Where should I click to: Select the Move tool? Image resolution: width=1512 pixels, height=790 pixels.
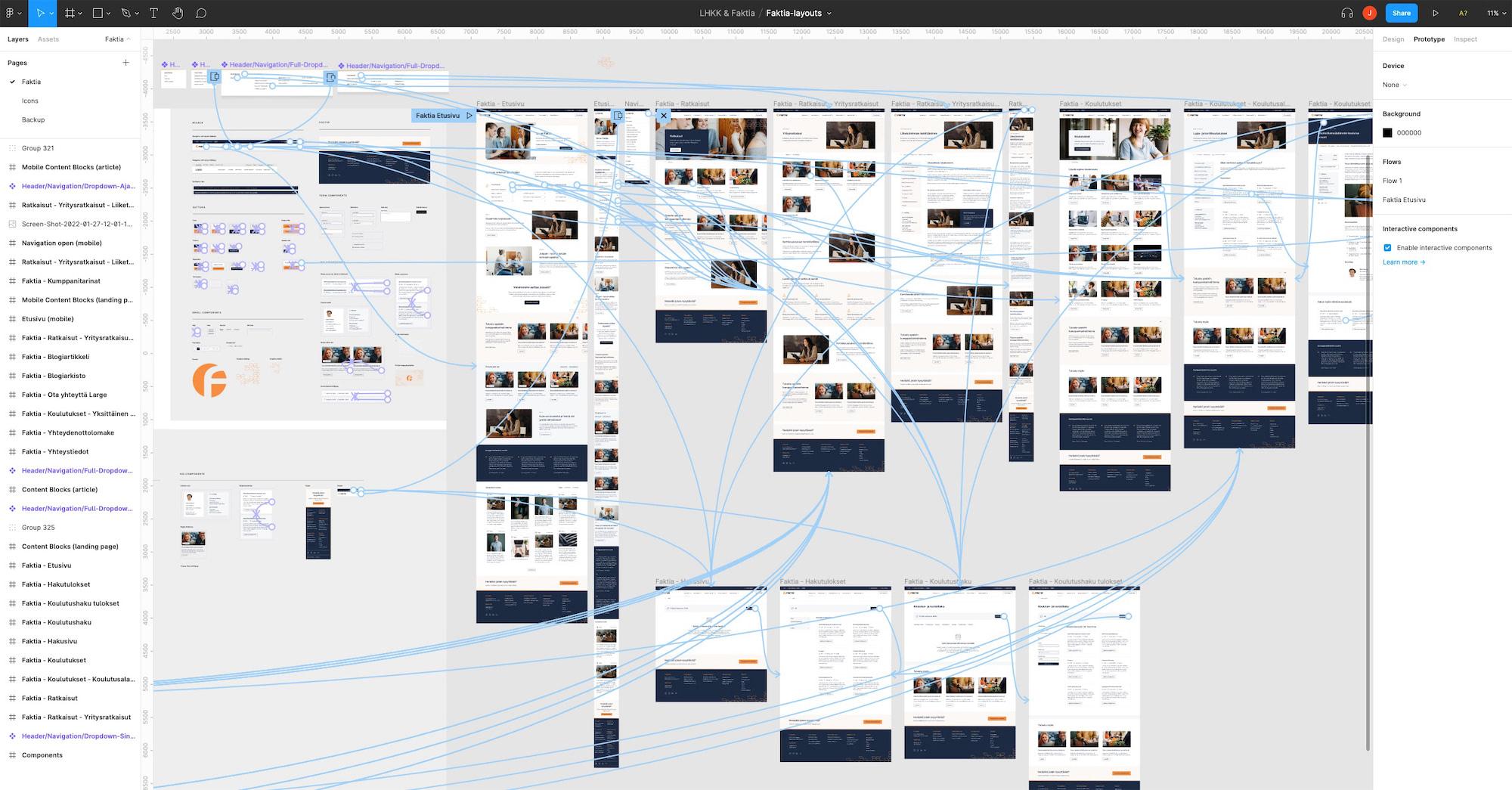click(x=40, y=13)
